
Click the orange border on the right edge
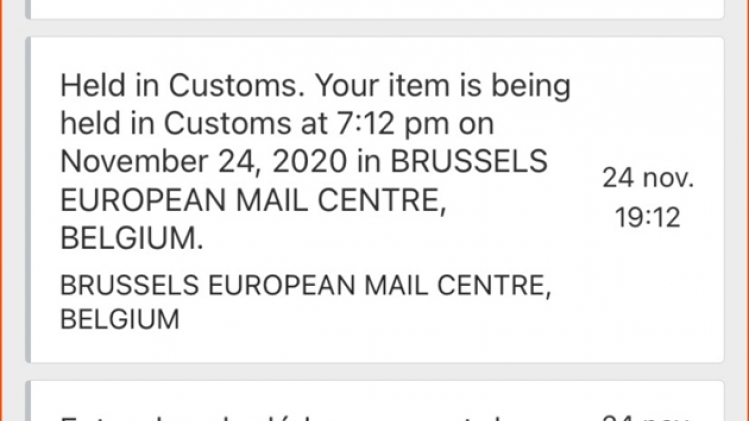744,200
